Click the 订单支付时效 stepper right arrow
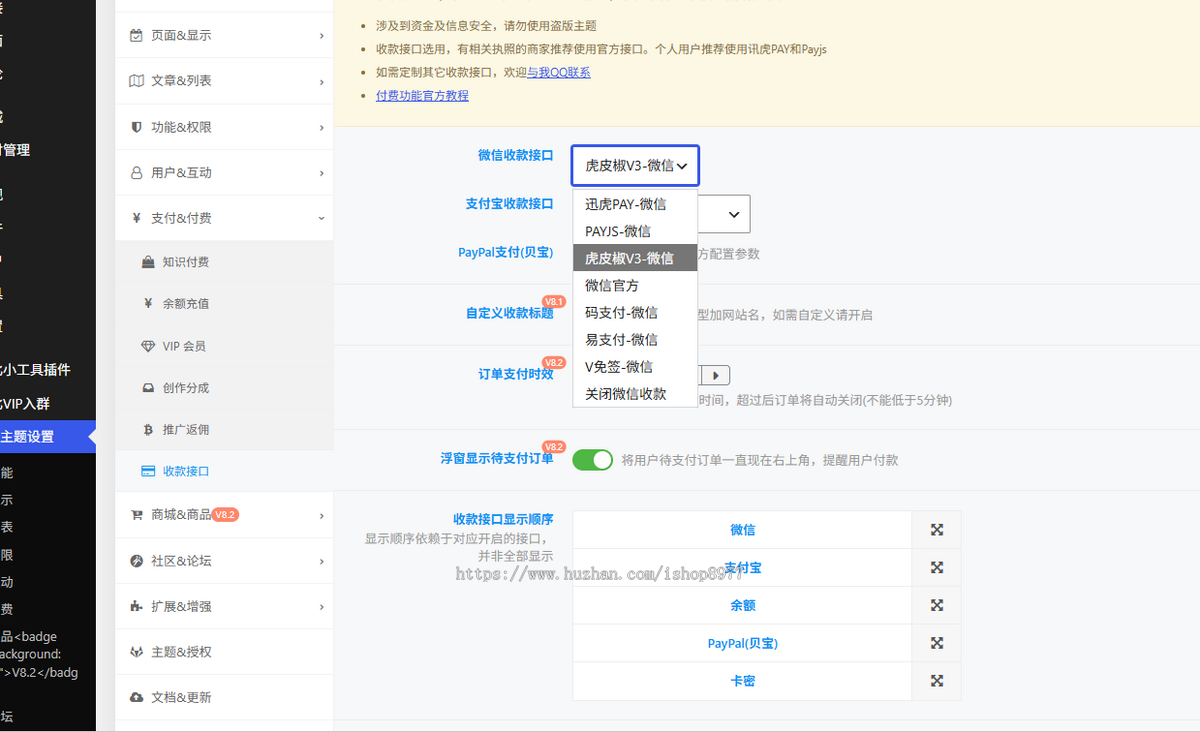Viewport: 1200px width, 732px height. coord(716,375)
